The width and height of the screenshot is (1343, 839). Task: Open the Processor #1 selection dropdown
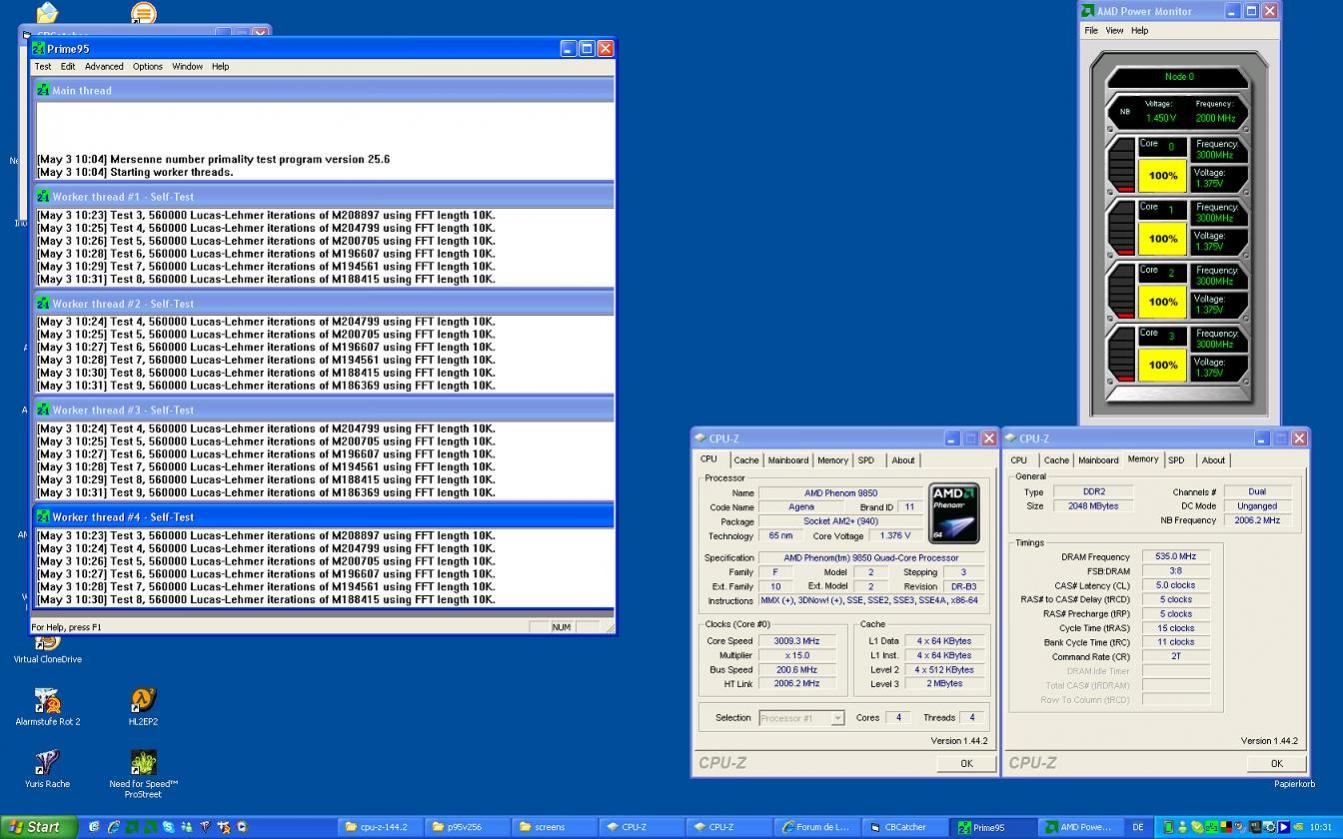[802, 718]
